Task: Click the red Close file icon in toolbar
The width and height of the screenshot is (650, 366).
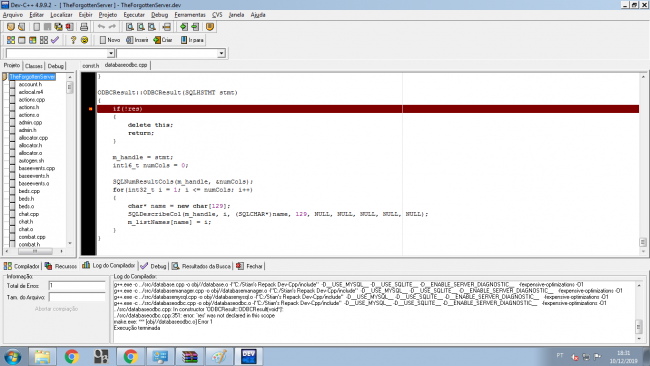Action: (x=69, y=27)
